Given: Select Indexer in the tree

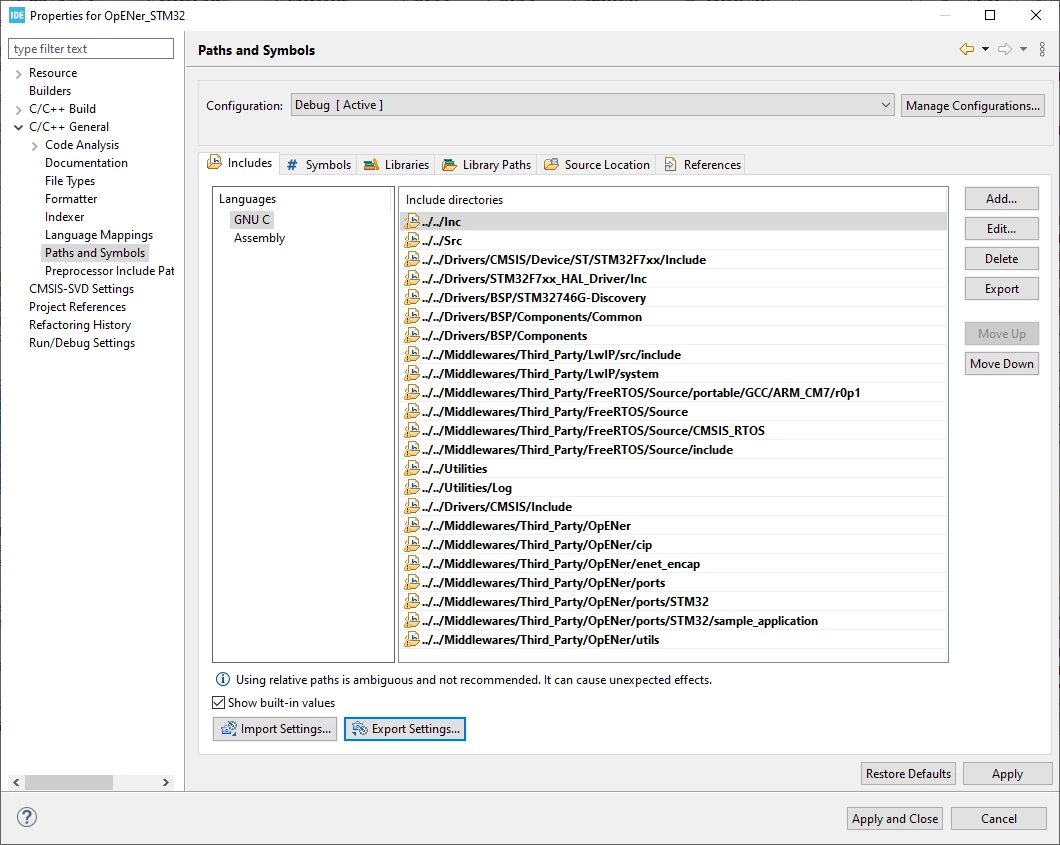Looking at the screenshot, I should (65, 217).
